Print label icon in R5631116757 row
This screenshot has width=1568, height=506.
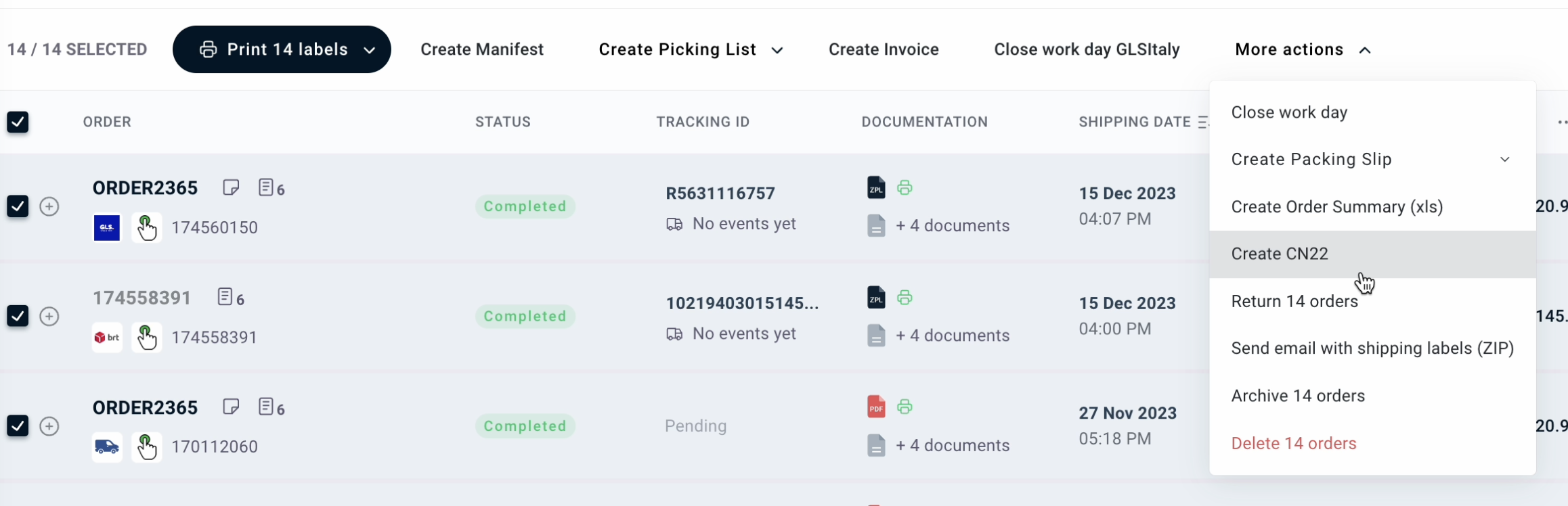[x=905, y=187]
